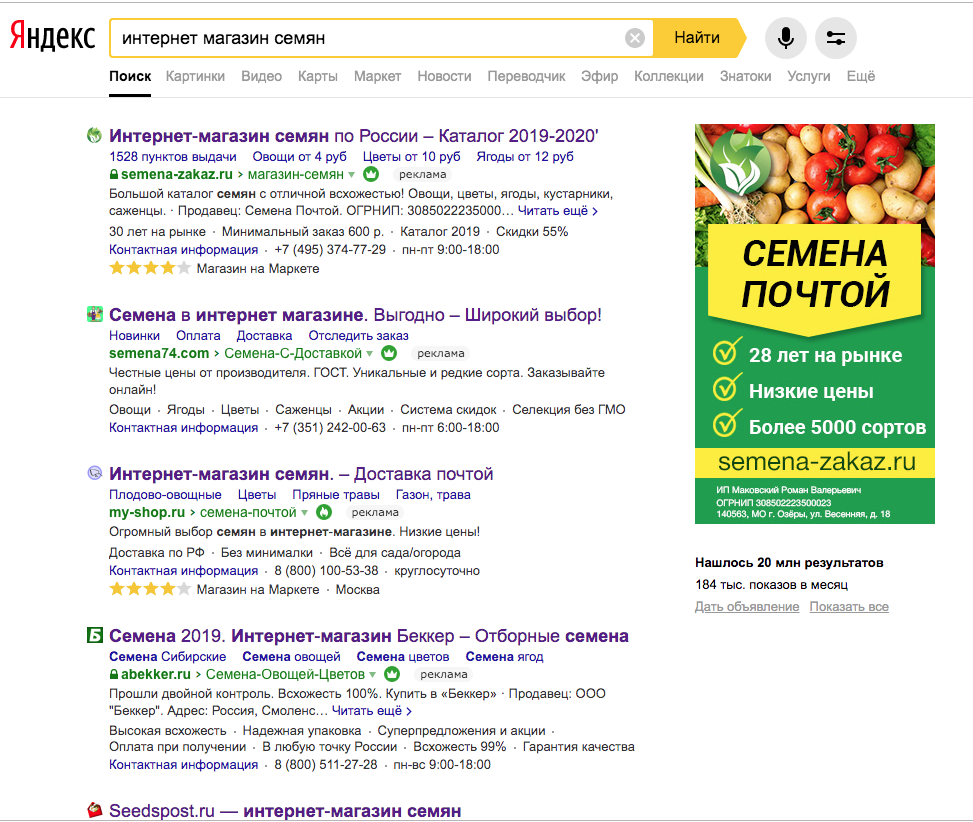Click the semena-zakaz.ru green URL

(x=177, y=174)
